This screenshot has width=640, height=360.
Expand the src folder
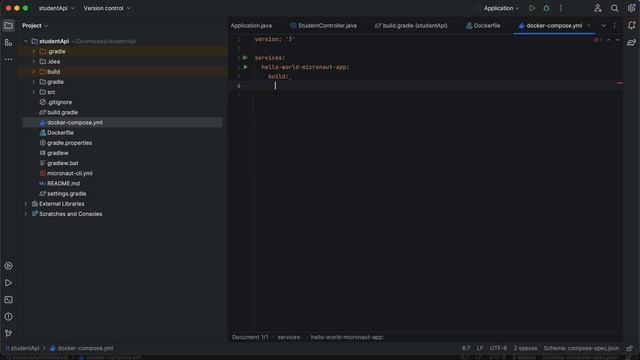[x=34, y=92]
